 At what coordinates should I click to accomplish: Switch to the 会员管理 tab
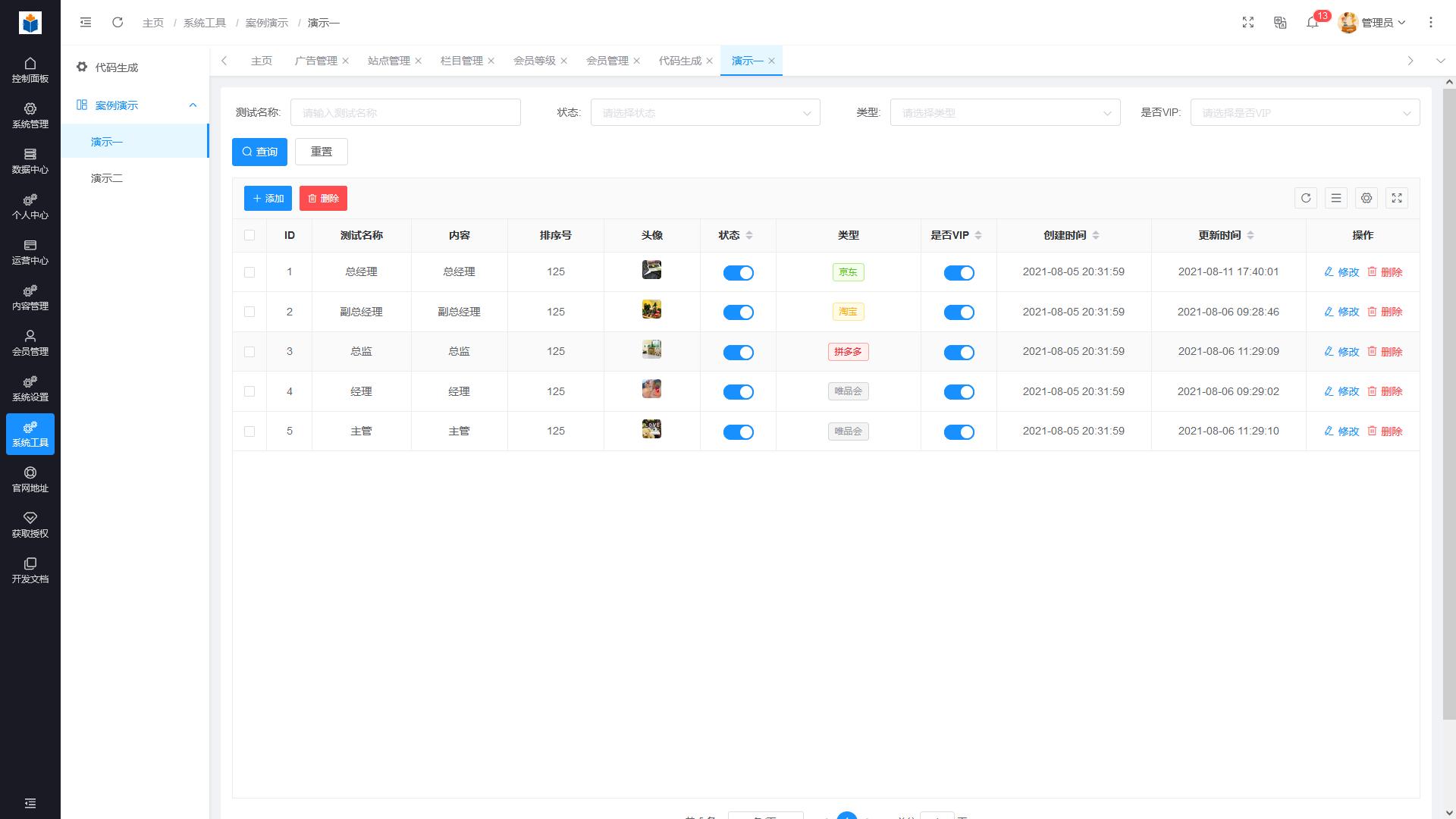click(608, 61)
